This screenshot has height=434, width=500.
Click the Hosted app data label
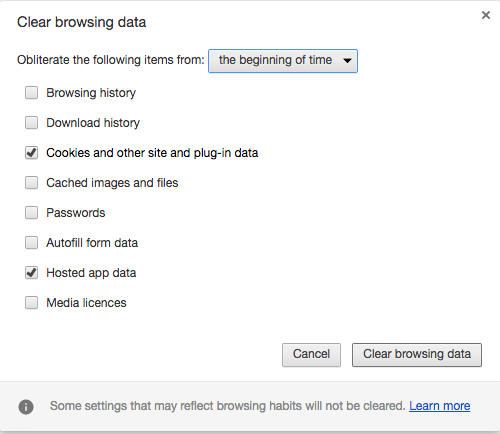[x=91, y=273]
